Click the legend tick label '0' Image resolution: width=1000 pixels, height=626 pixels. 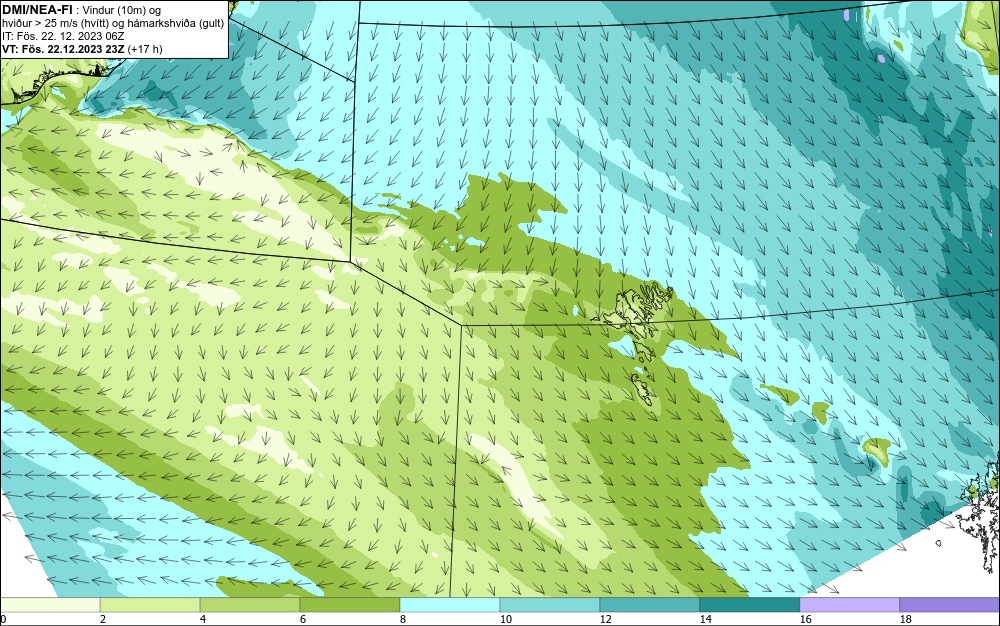[3, 619]
